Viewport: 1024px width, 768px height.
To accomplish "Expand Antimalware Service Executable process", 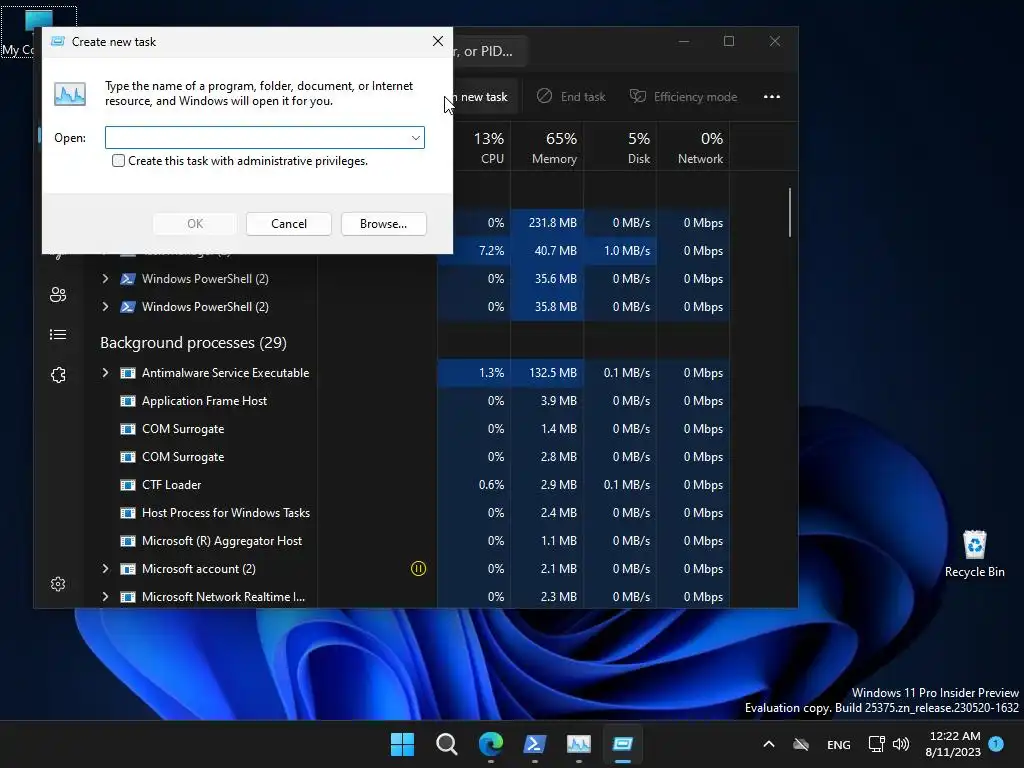I will point(105,373).
